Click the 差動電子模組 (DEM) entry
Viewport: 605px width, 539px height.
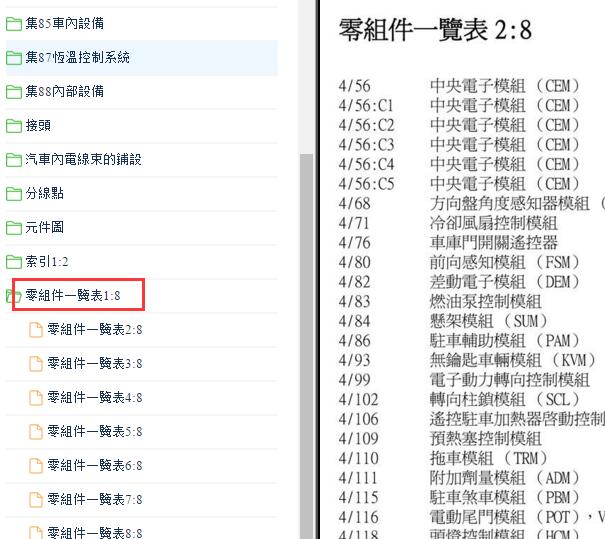(x=505, y=282)
